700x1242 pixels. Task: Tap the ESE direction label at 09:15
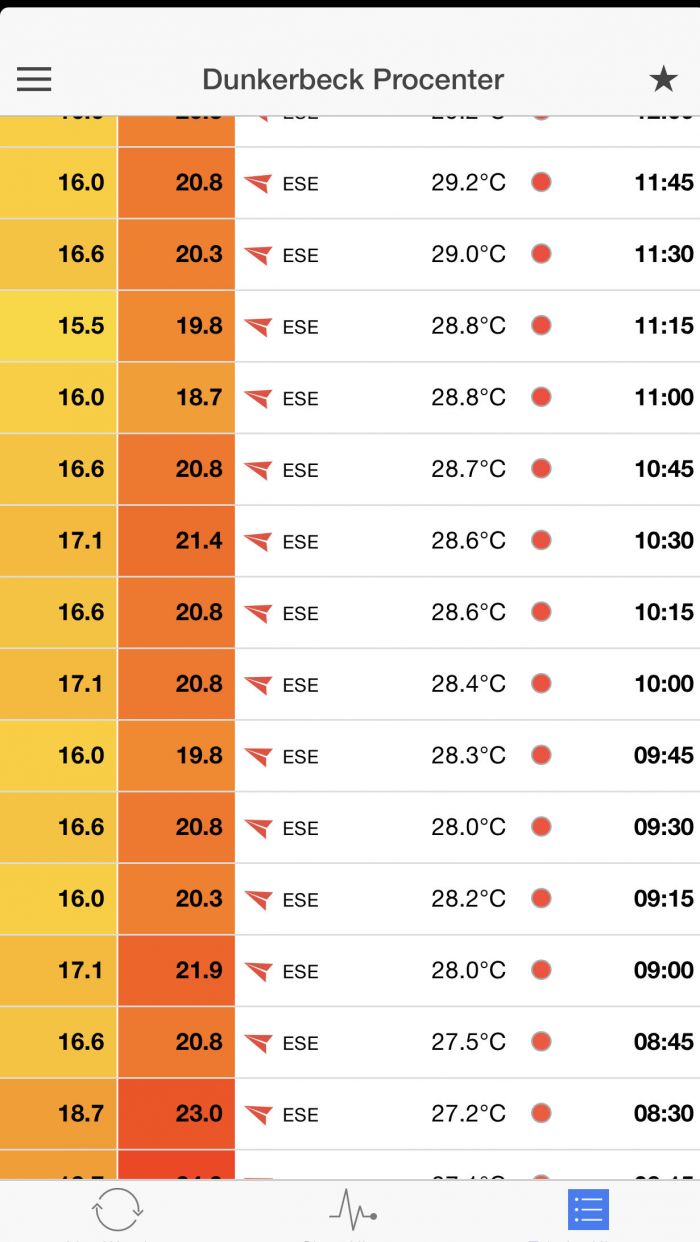pos(300,900)
